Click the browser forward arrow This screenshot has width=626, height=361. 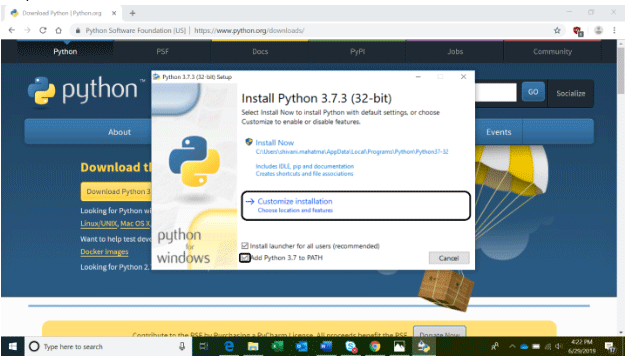point(27,30)
